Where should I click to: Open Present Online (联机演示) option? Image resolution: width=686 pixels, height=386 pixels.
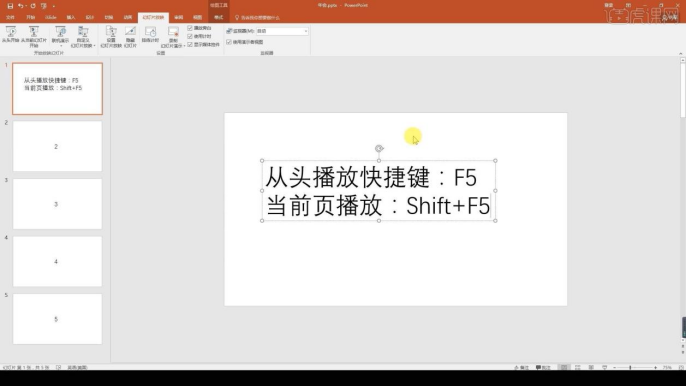60,37
